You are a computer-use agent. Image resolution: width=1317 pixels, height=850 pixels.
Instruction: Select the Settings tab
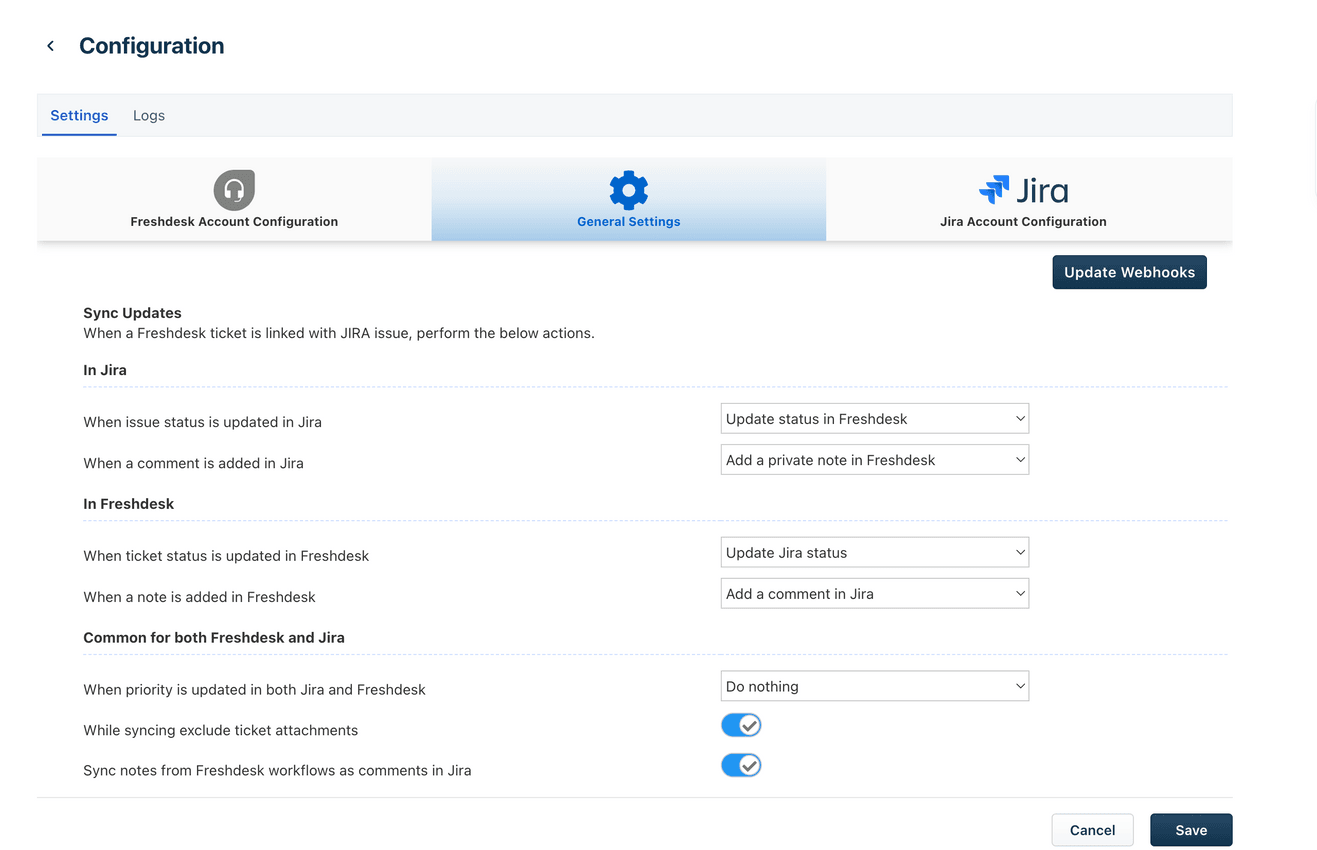click(x=79, y=115)
